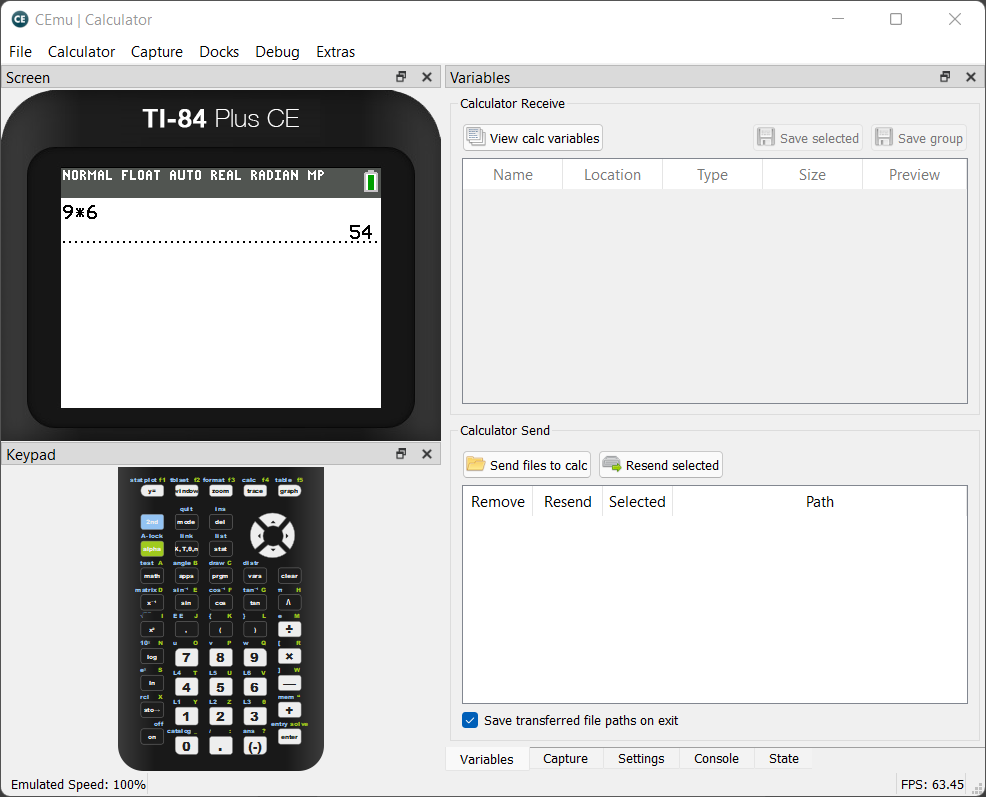Screen dimensions: 986x797
Task: Tap the window key on the keypad
Action: (x=186, y=491)
